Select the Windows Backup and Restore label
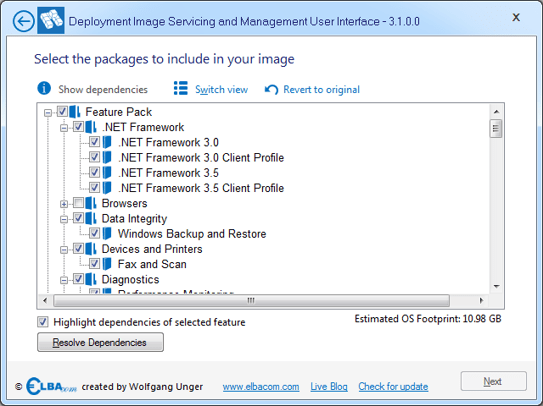This screenshot has height=406, width=543. [192, 234]
